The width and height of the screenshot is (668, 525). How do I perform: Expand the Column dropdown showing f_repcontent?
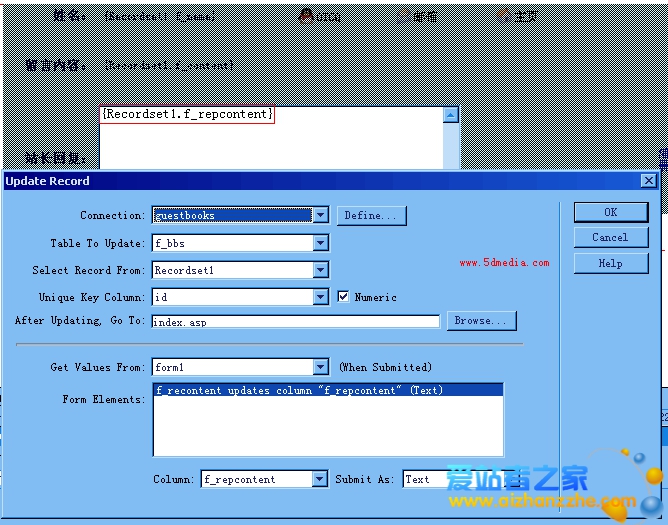[319, 480]
